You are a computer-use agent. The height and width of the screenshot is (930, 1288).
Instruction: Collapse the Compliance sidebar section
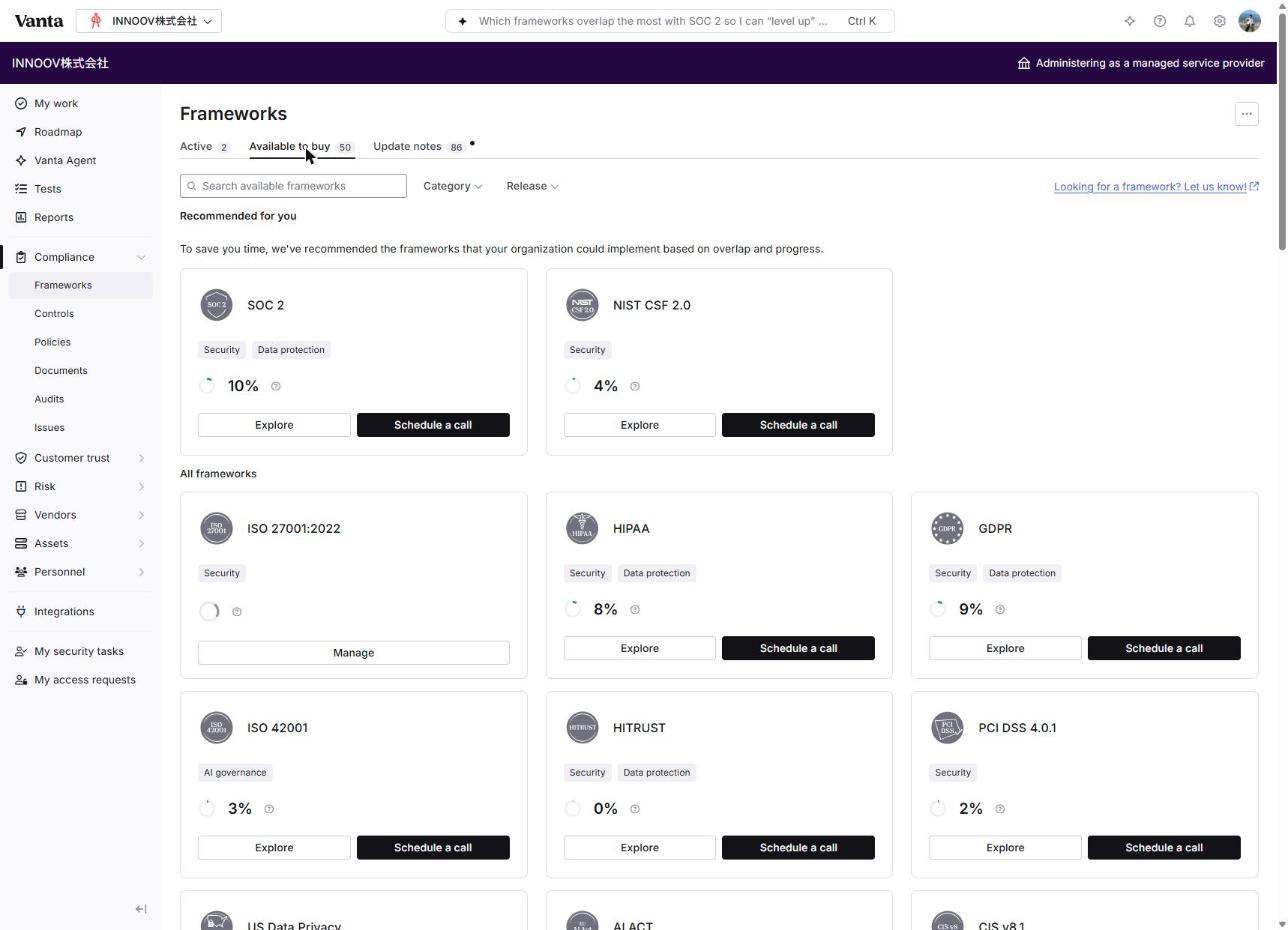pos(141,257)
